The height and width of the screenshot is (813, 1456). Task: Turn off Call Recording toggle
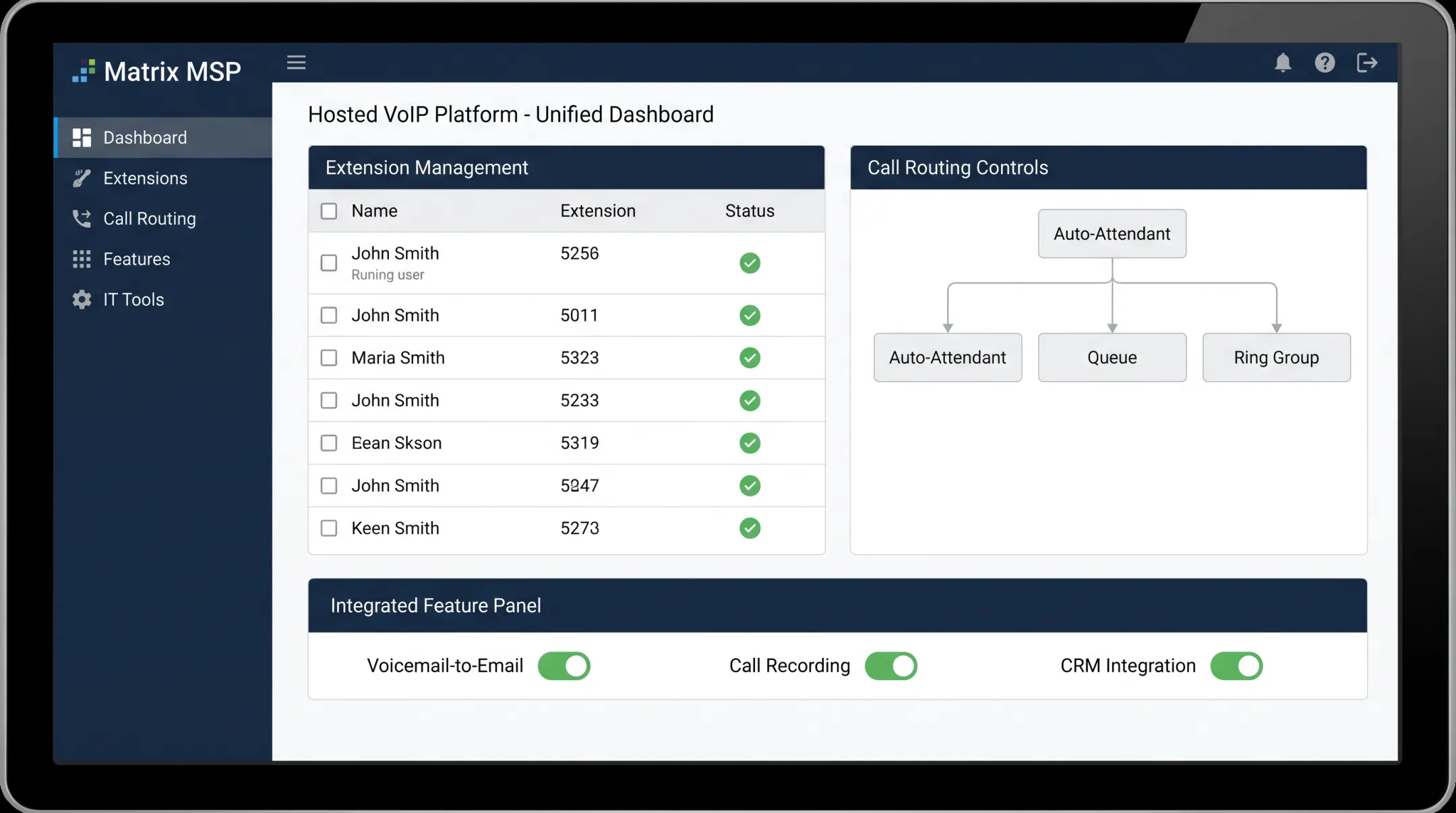pos(891,666)
